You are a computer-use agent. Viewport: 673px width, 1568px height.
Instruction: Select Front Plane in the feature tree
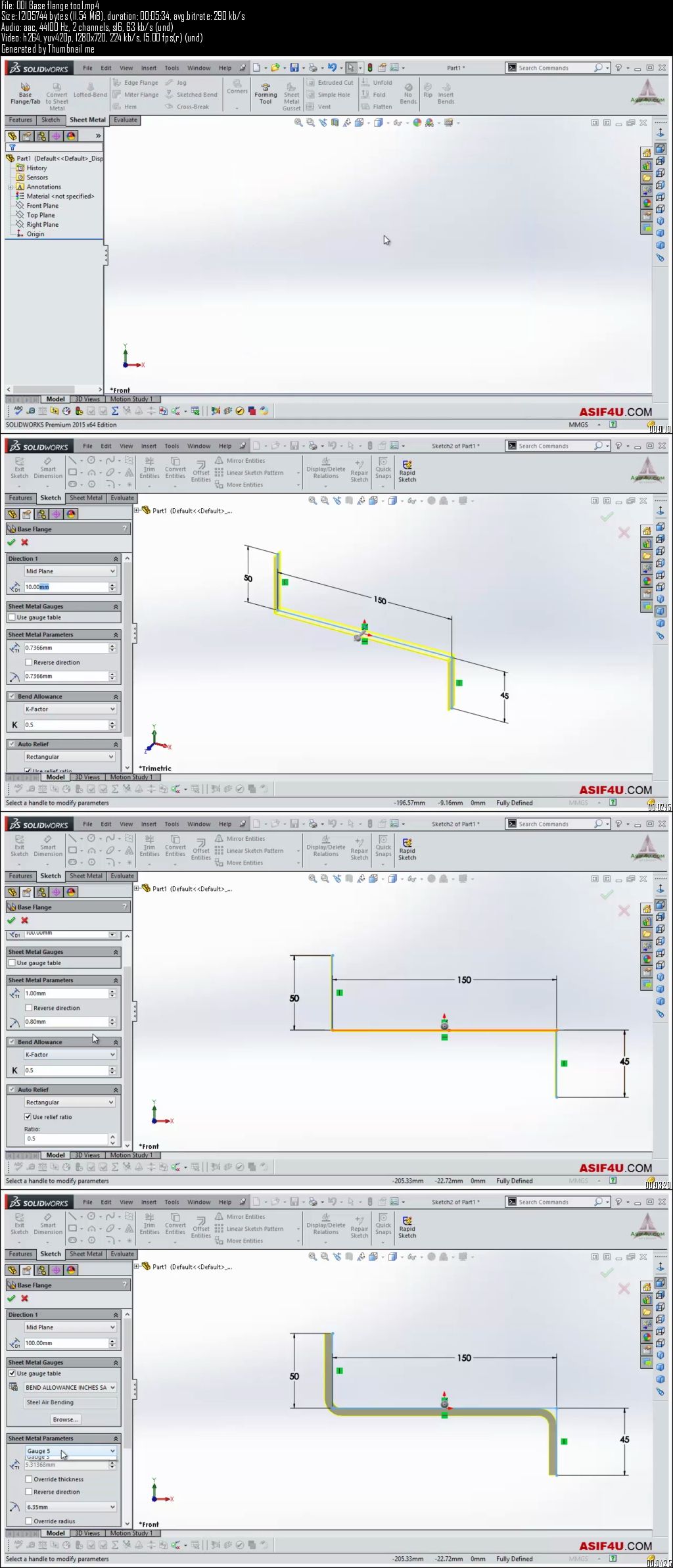(42, 206)
